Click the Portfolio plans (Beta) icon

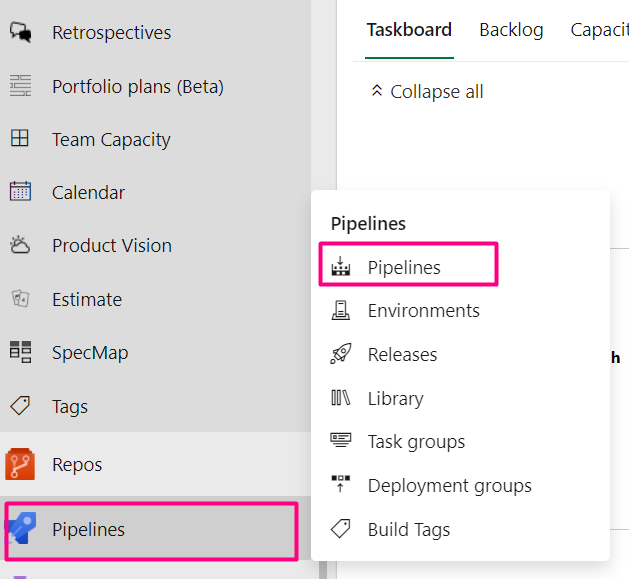(20, 86)
